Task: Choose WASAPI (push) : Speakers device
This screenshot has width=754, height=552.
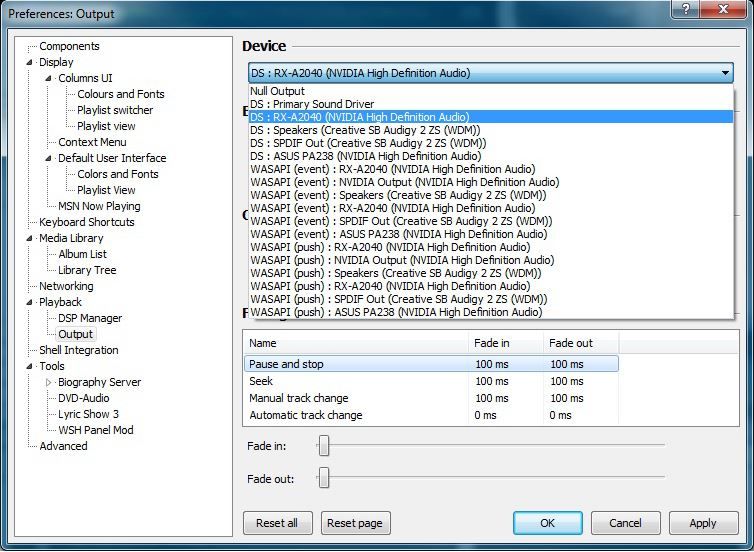Action: [x=491, y=273]
